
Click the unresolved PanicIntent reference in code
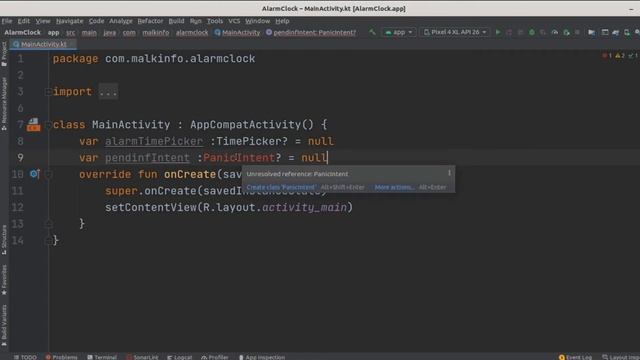(238, 158)
